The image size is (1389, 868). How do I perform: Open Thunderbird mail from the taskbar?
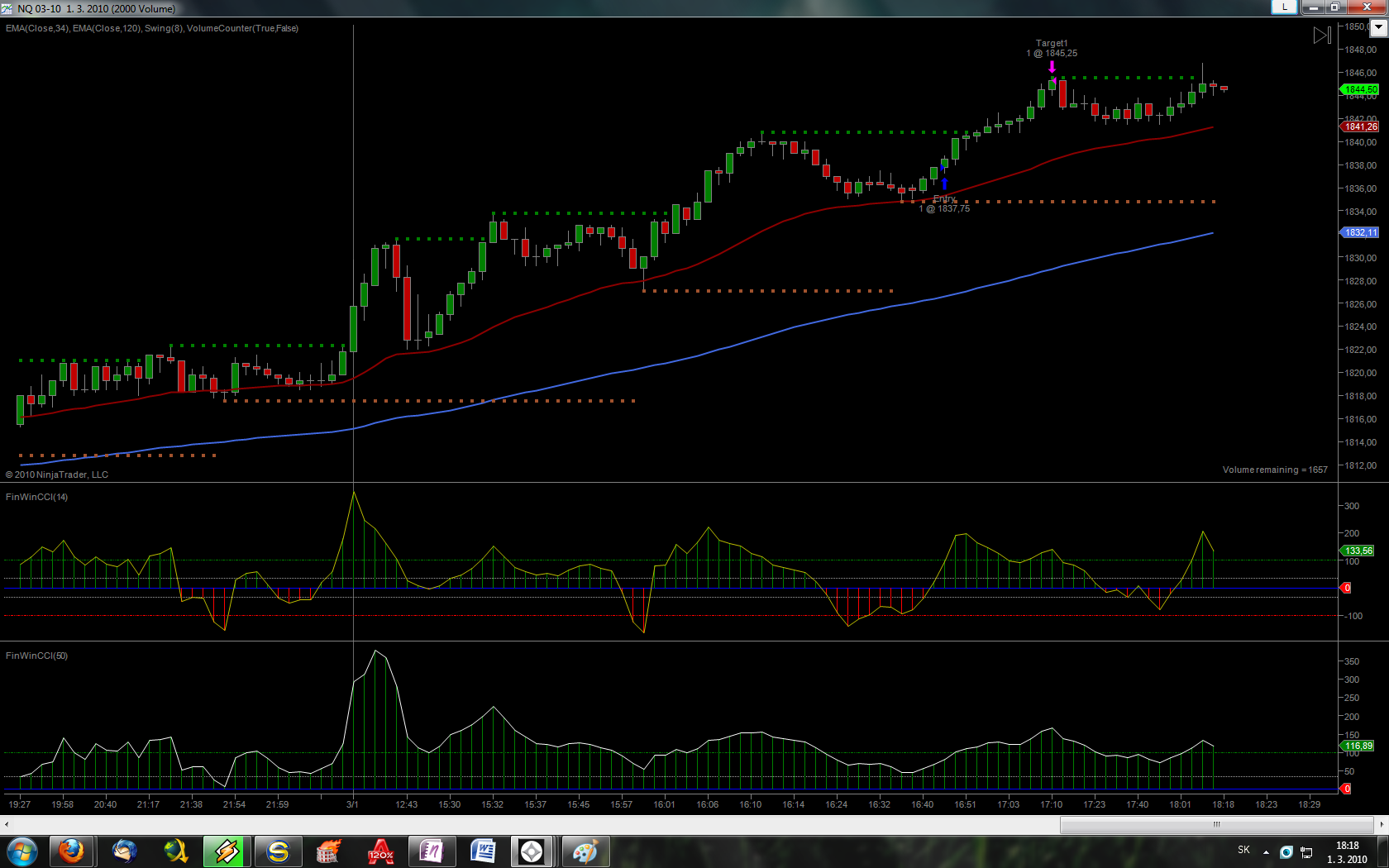(125, 851)
